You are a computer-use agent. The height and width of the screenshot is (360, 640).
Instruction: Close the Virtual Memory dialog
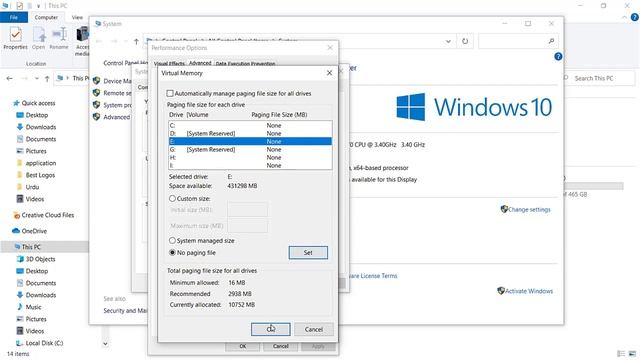(329, 73)
